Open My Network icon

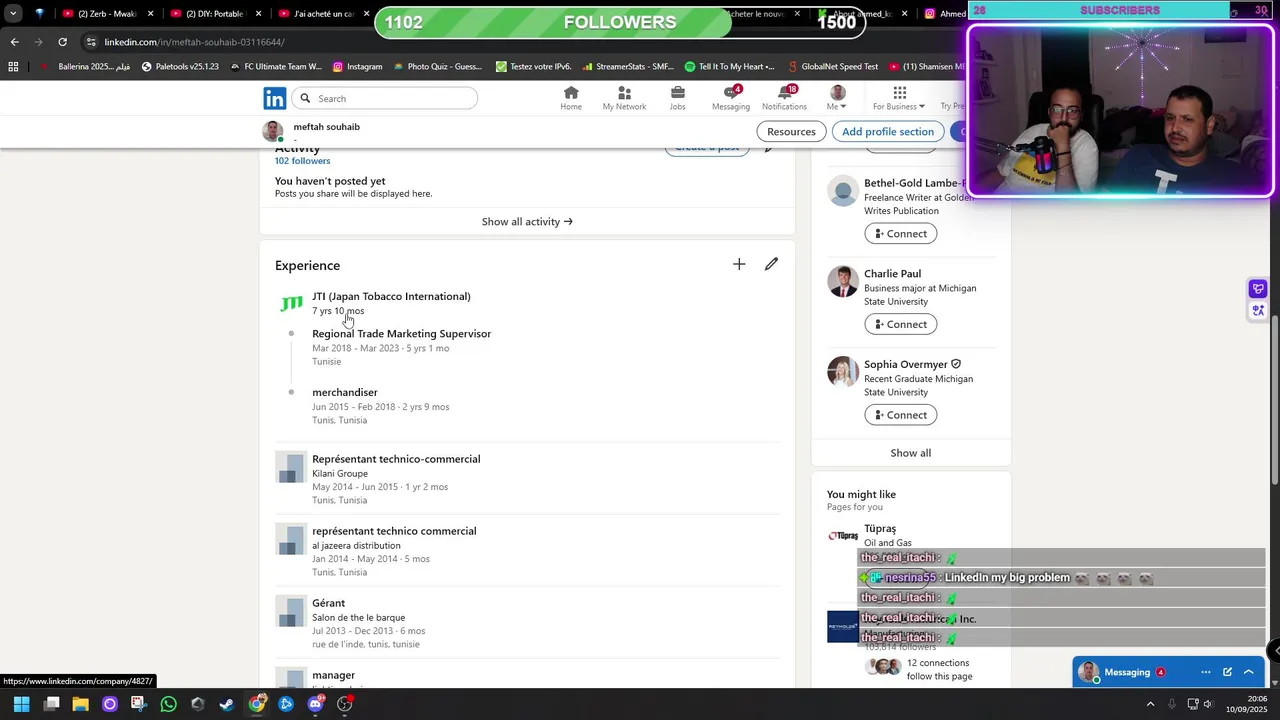(x=624, y=98)
